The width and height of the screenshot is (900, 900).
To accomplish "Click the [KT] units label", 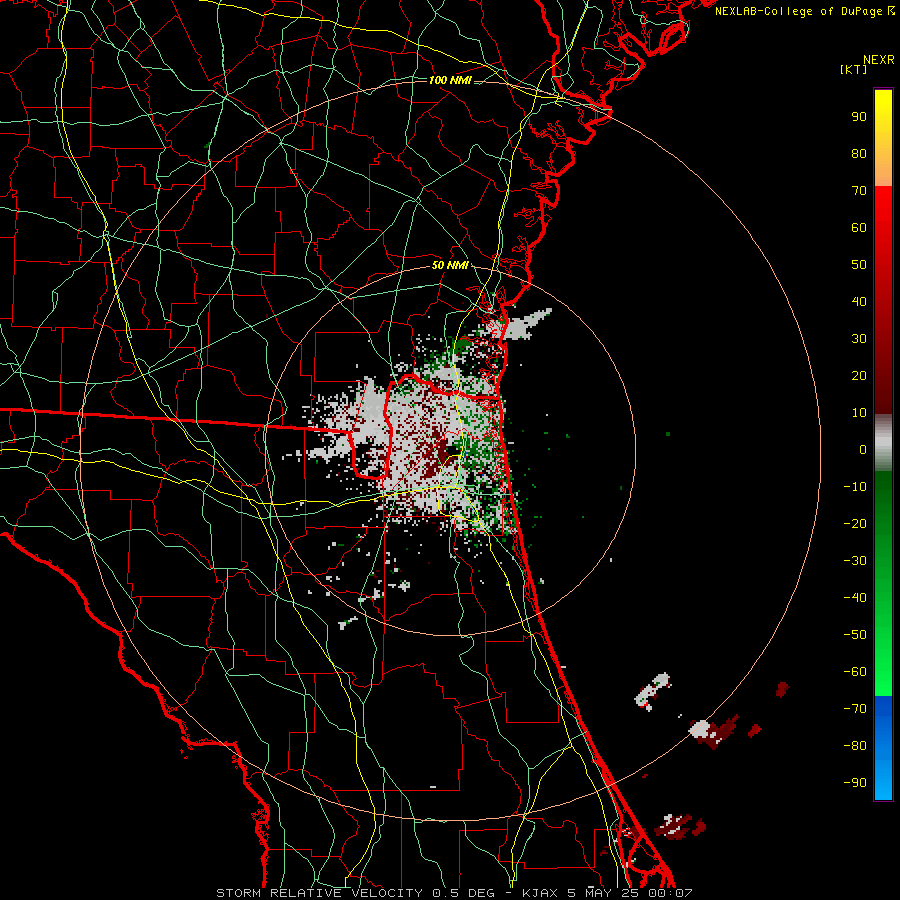I will [854, 69].
